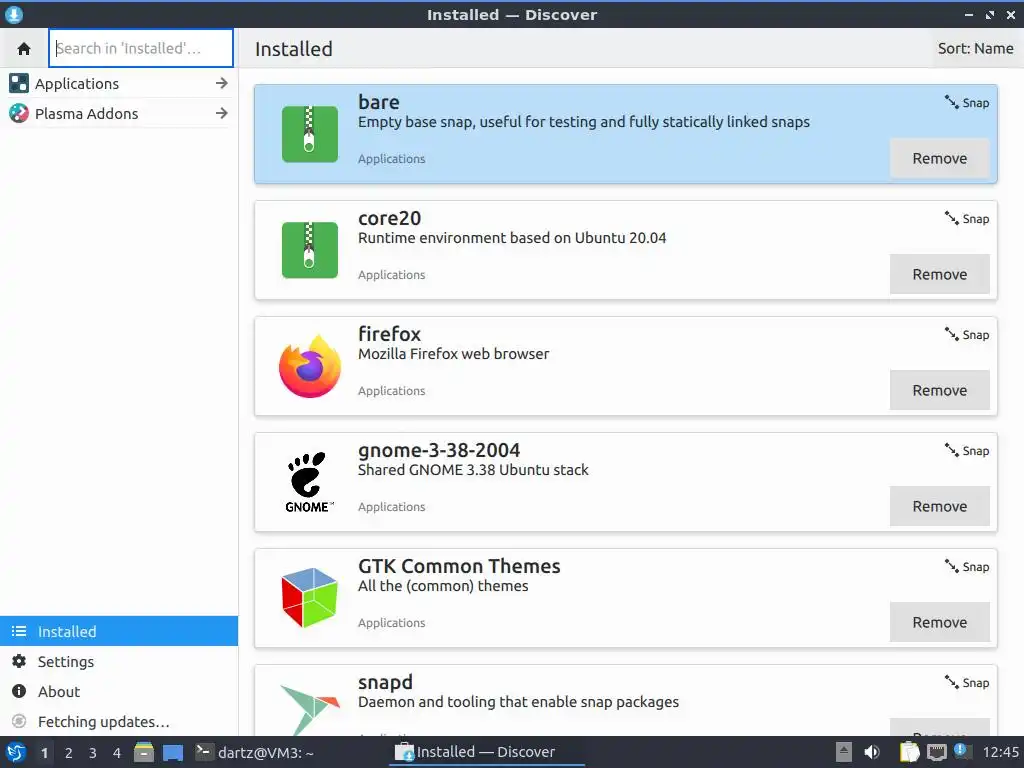The height and width of the screenshot is (768, 1024).
Task: Click the Plasma Addons category icon
Action: tap(19, 113)
